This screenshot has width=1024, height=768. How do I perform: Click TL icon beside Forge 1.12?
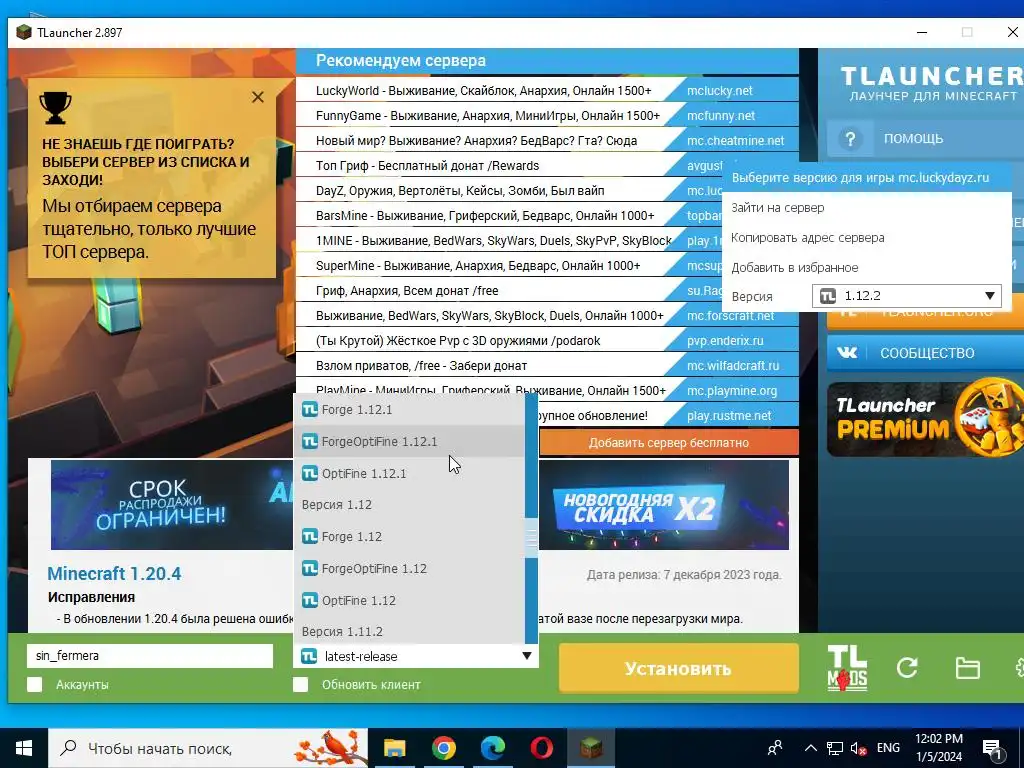[310, 537]
